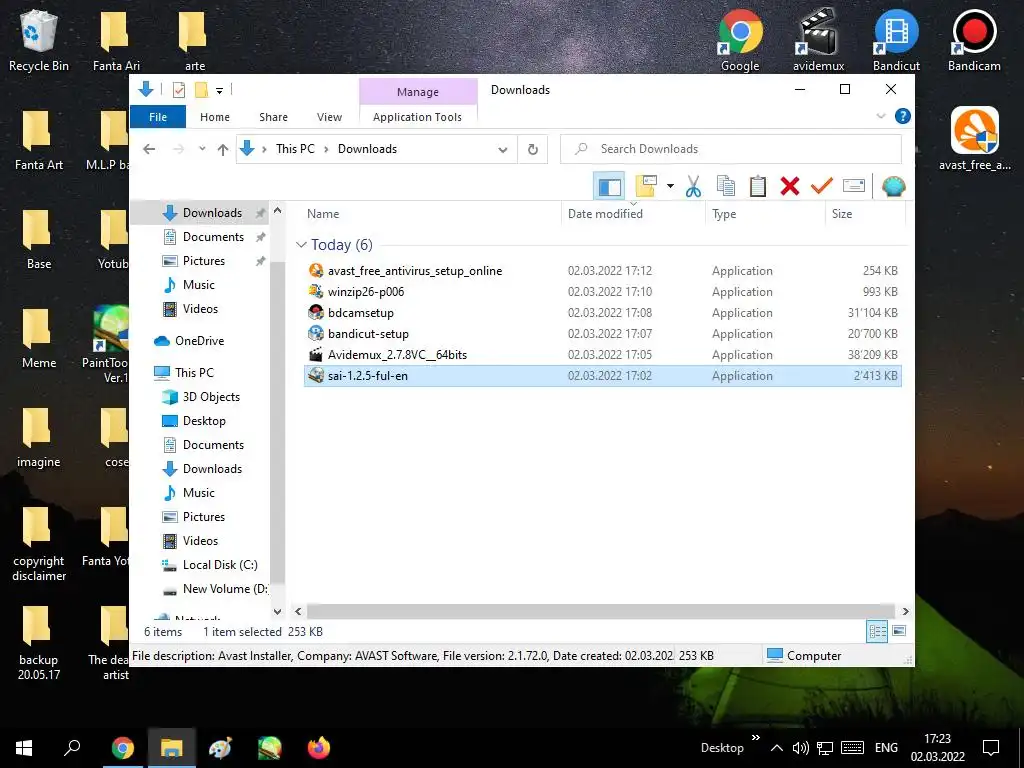
Task: Open the Bandicam desktop shortcut
Action: 974,40
